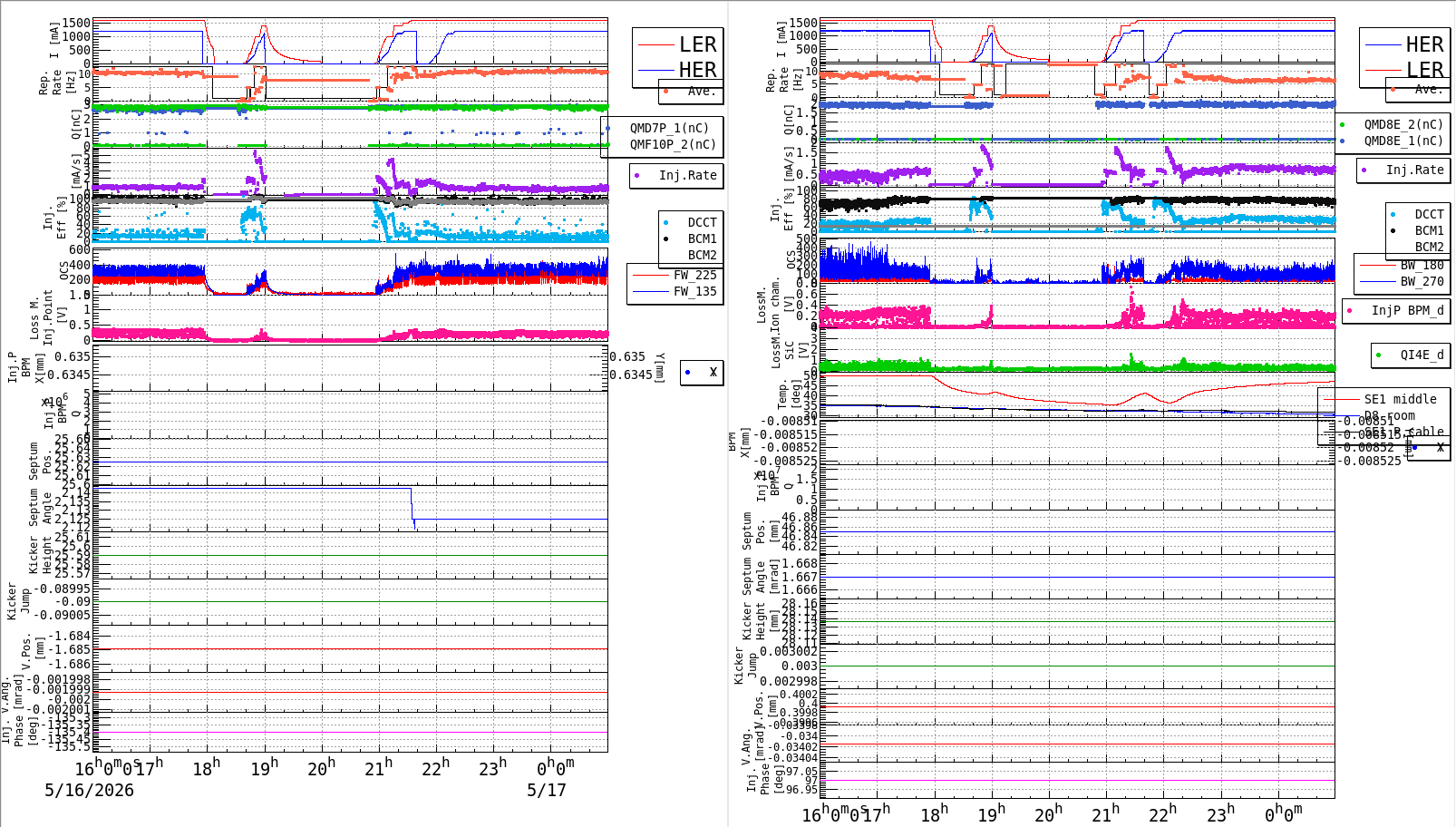Click the 21h tick label in left plot
This screenshot has width=1456, height=827.
tap(378, 768)
